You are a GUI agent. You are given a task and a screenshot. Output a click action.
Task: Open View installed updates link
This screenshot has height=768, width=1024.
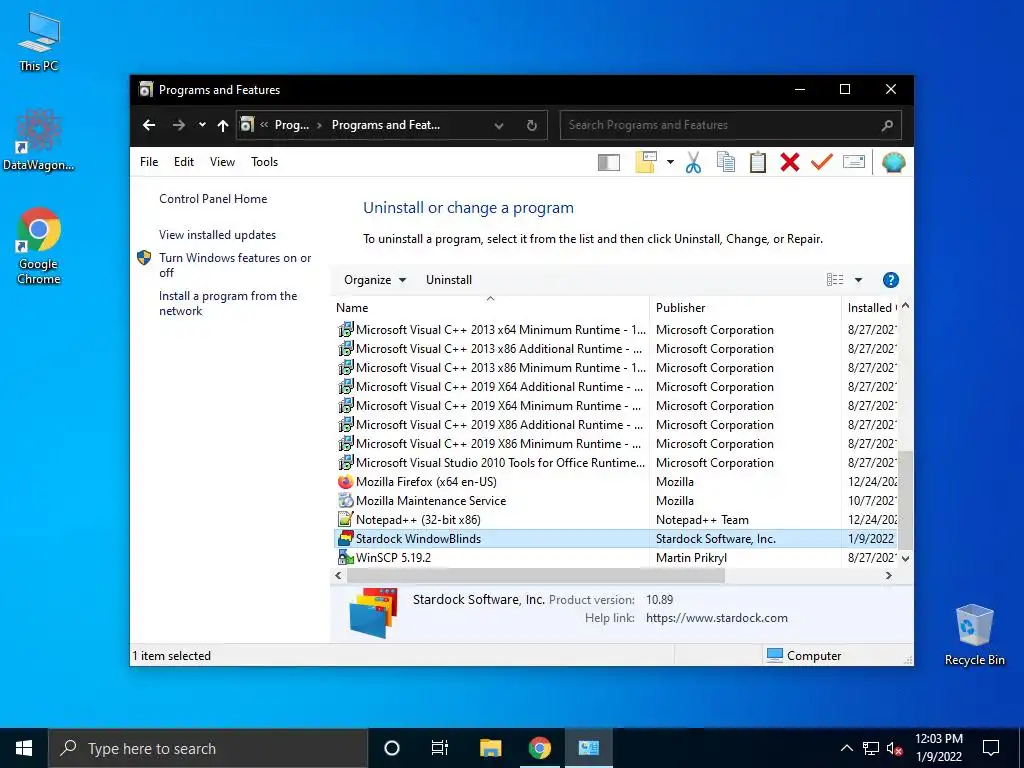point(217,234)
